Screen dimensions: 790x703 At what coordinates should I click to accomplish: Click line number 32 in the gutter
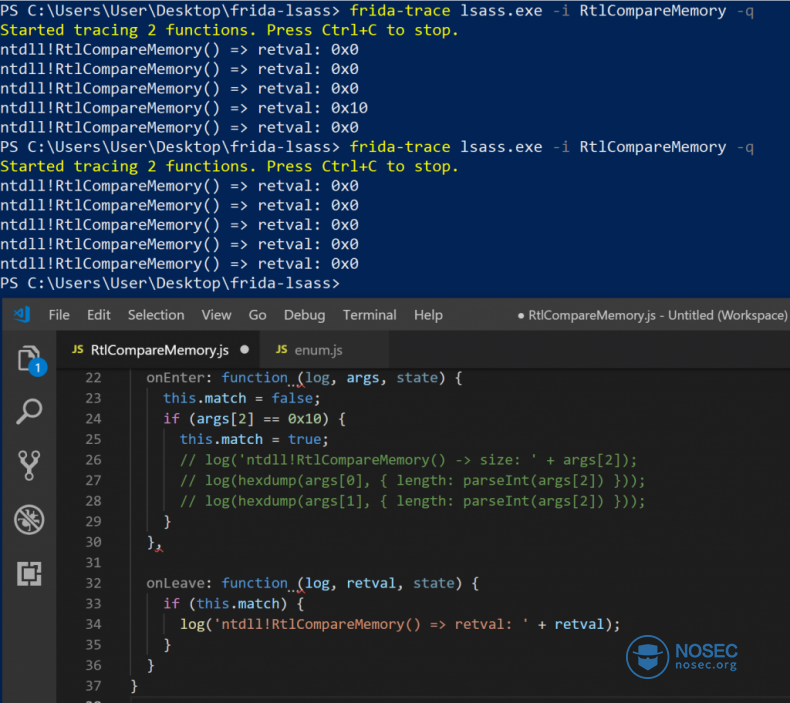click(93, 584)
